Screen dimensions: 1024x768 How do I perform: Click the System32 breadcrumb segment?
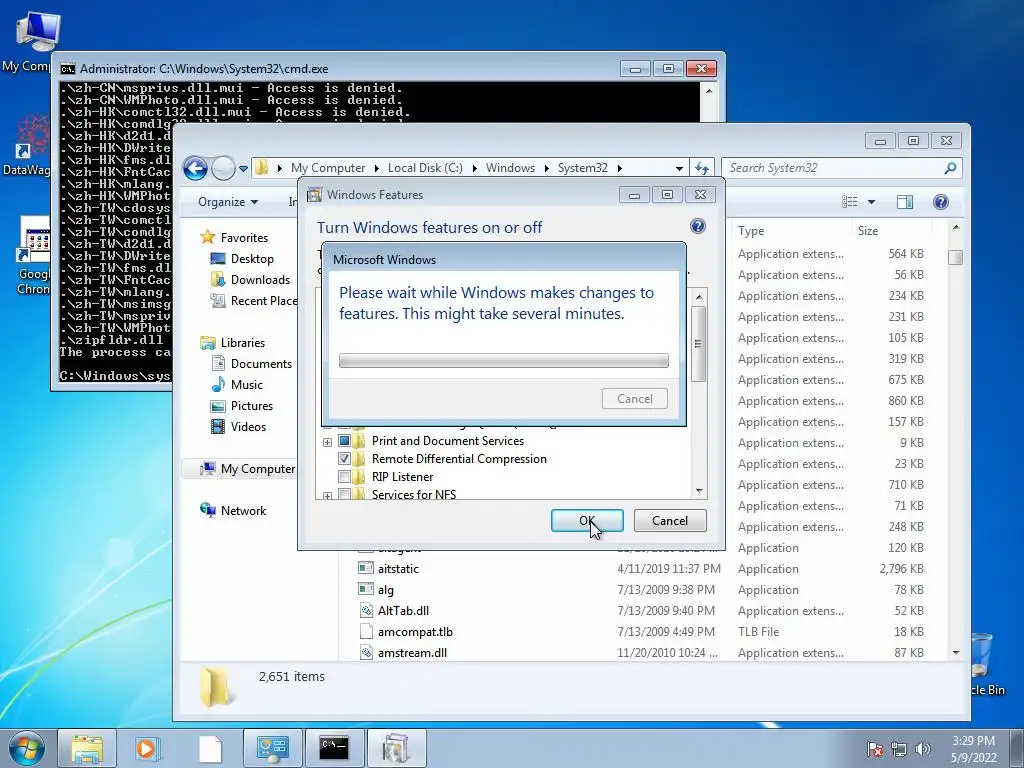583,168
